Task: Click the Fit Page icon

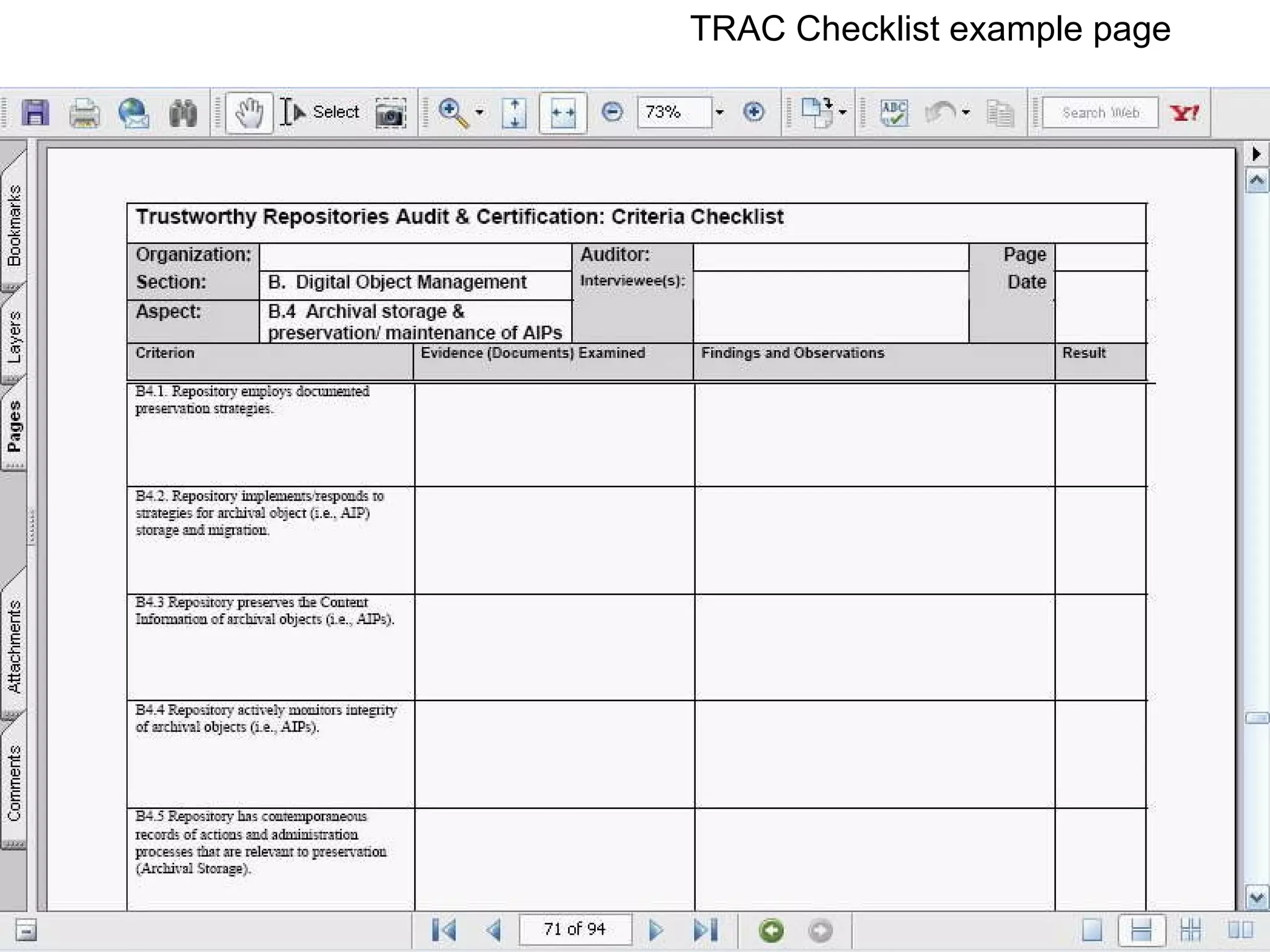Action: click(x=514, y=113)
